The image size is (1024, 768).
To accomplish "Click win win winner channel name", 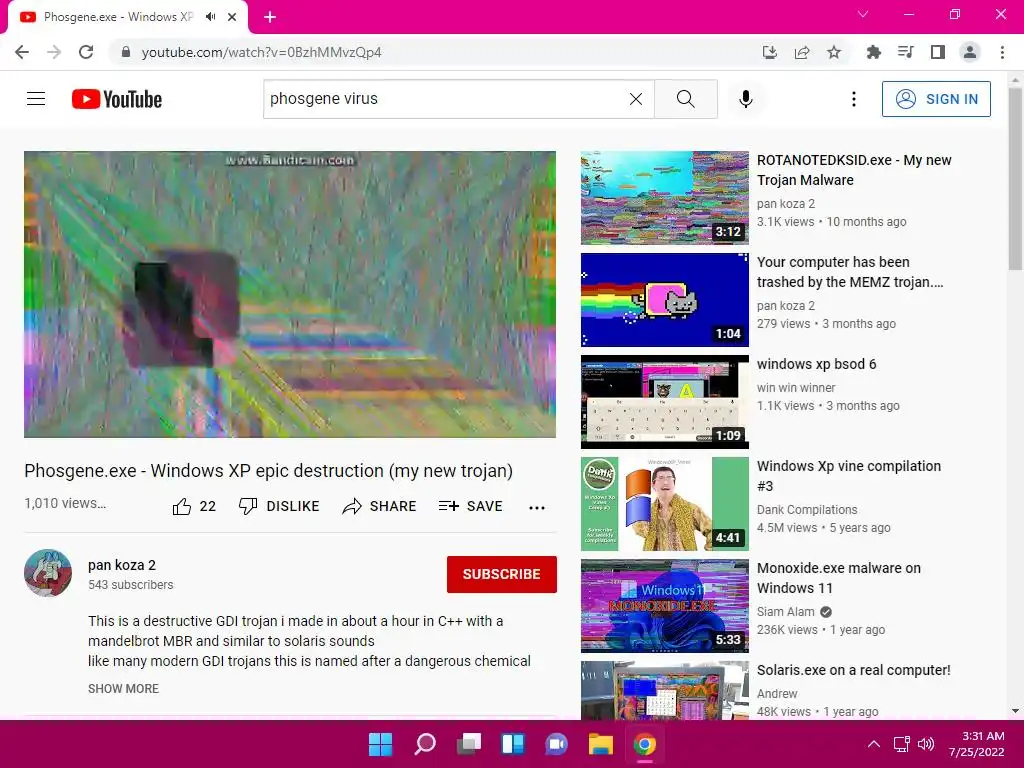I will pyautogui.click(x=795, y=388).
